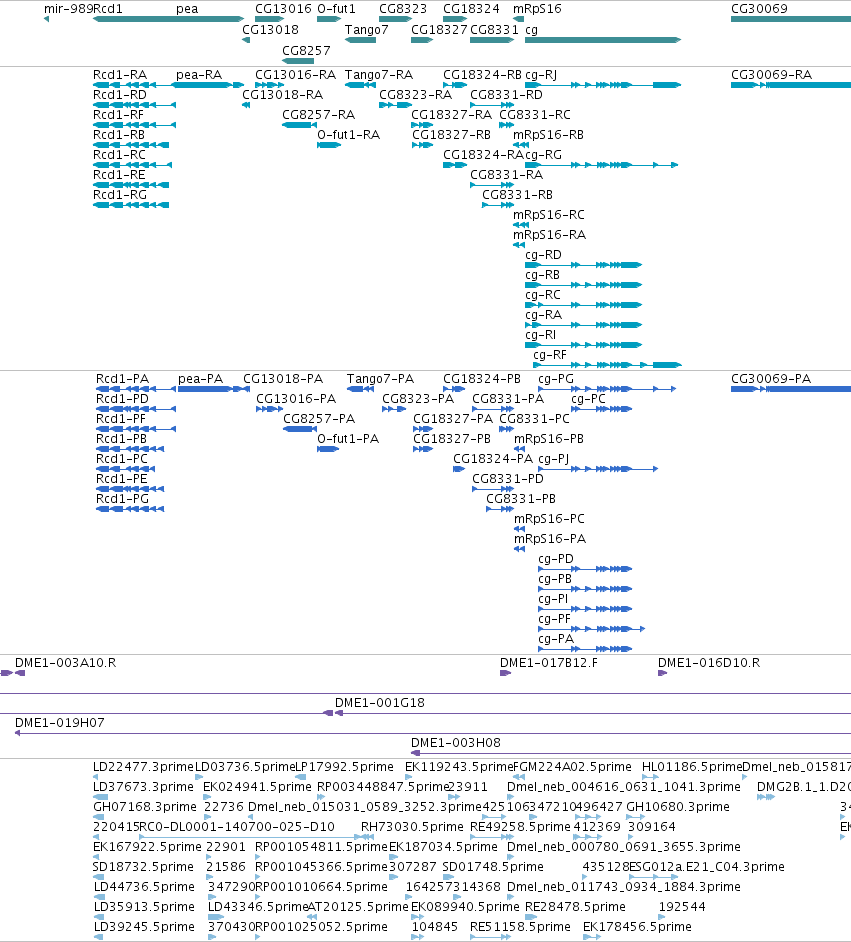The width and height of the screenshot is (851, 942).
Task: Select the pea gene feature label
Action: (187, 9)
